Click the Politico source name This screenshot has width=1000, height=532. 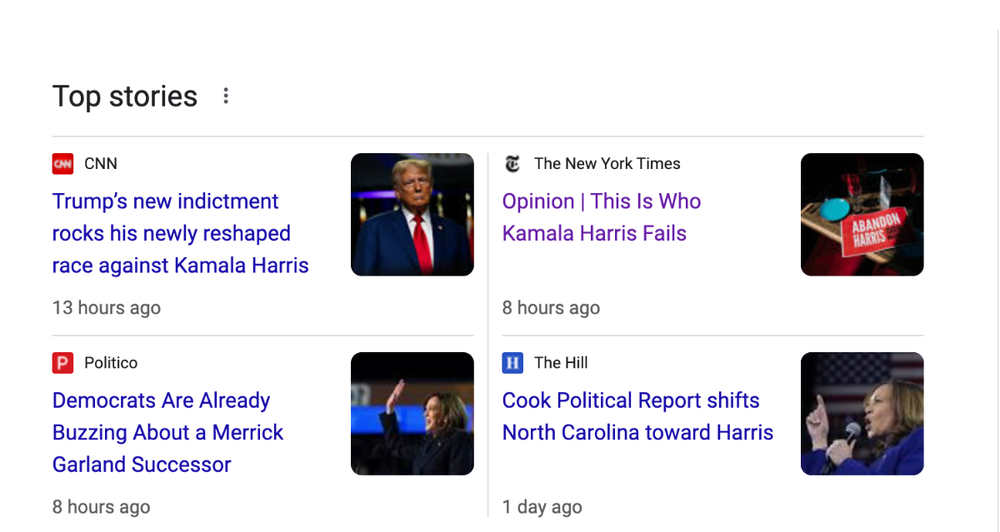click(111, 363)
